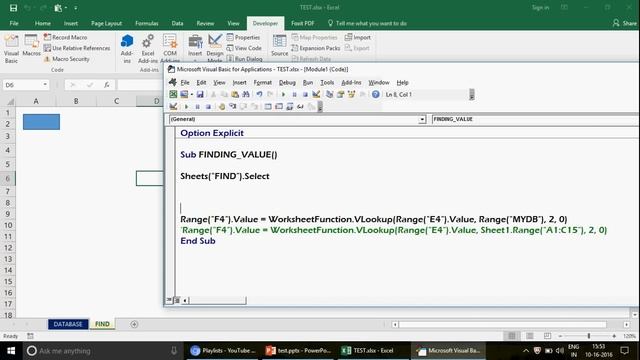Image resolution: width=640 pixels, height=360 pixels.
Task: Click the FINDING_VALUE procedure dropdown box
Action: point(535,119)
